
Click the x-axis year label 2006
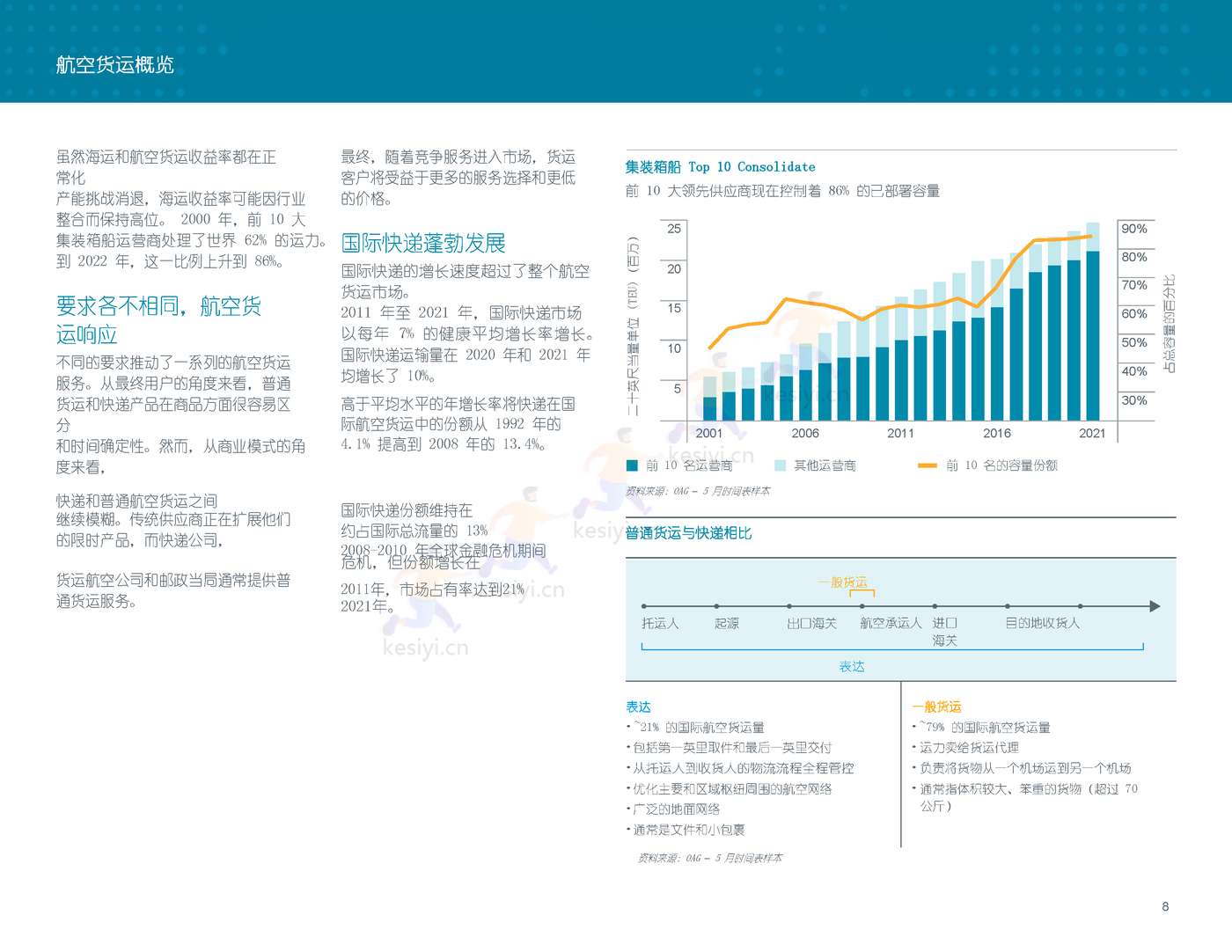tap(804, 433)
